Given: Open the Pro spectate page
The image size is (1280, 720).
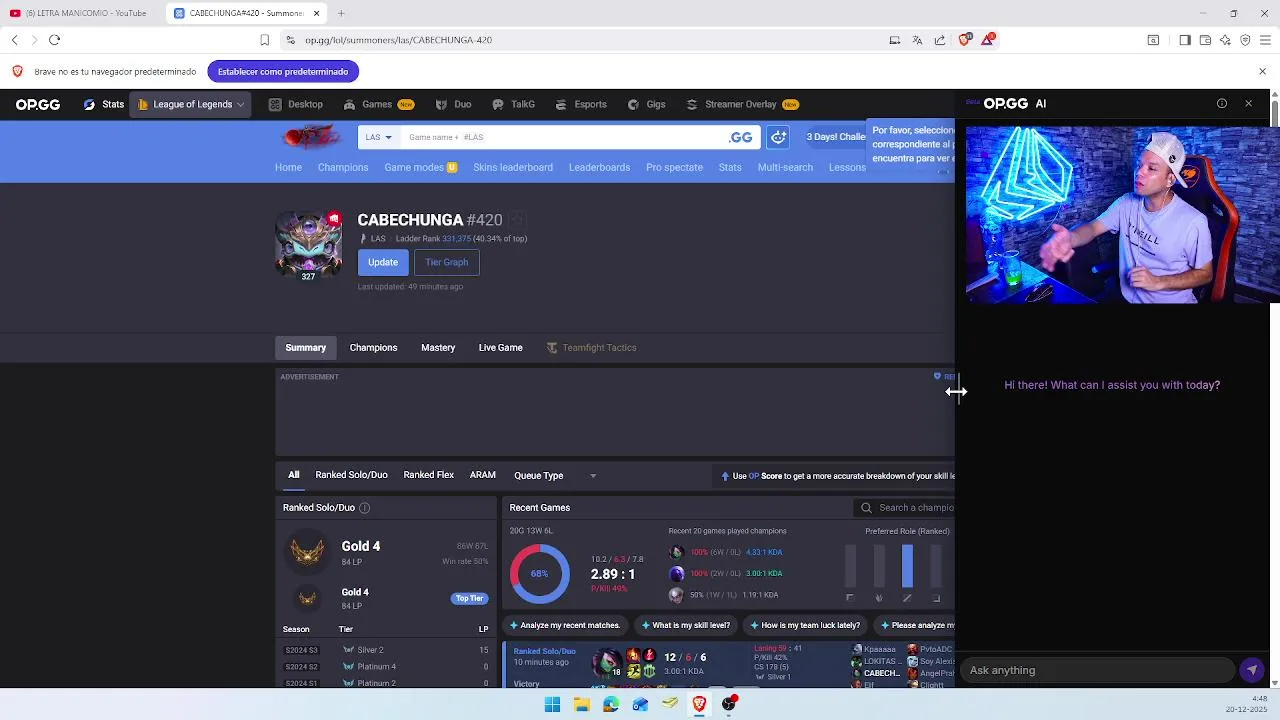Looking at the screenshot, I should [x=674, y=167].
